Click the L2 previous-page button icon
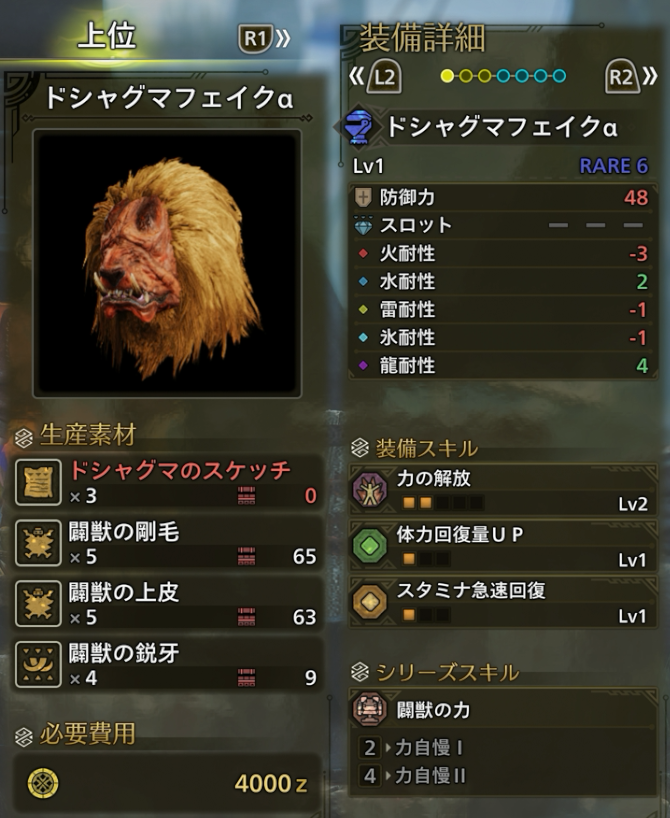 click(x=384, y=77)
